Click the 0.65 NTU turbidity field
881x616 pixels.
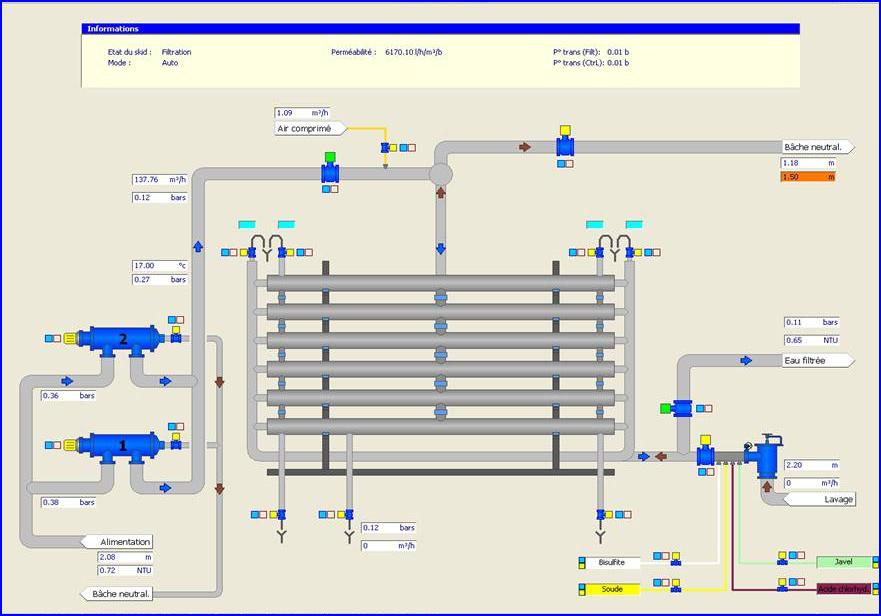(812, 340)
